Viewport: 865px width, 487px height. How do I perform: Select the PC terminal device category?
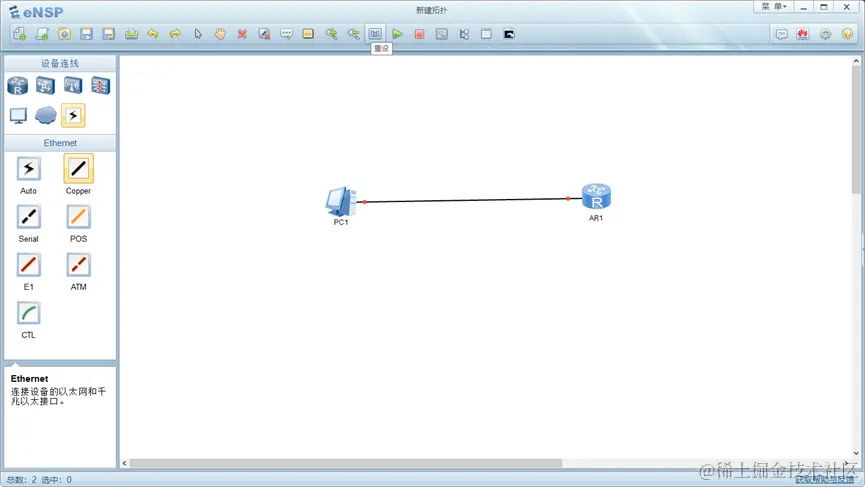[18, 115]
